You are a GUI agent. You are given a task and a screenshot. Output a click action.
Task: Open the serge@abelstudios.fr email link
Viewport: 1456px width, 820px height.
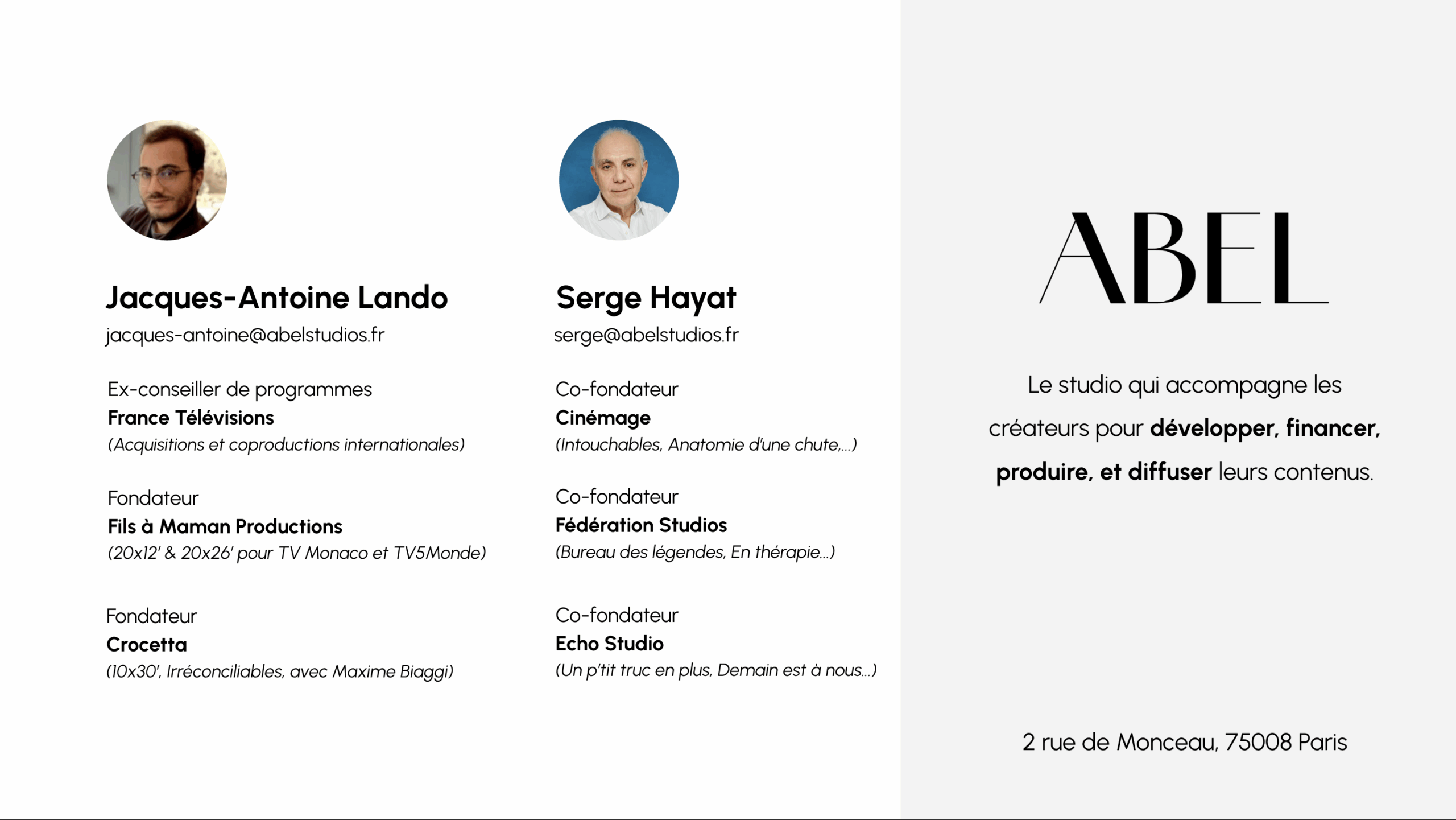(646, 335)
